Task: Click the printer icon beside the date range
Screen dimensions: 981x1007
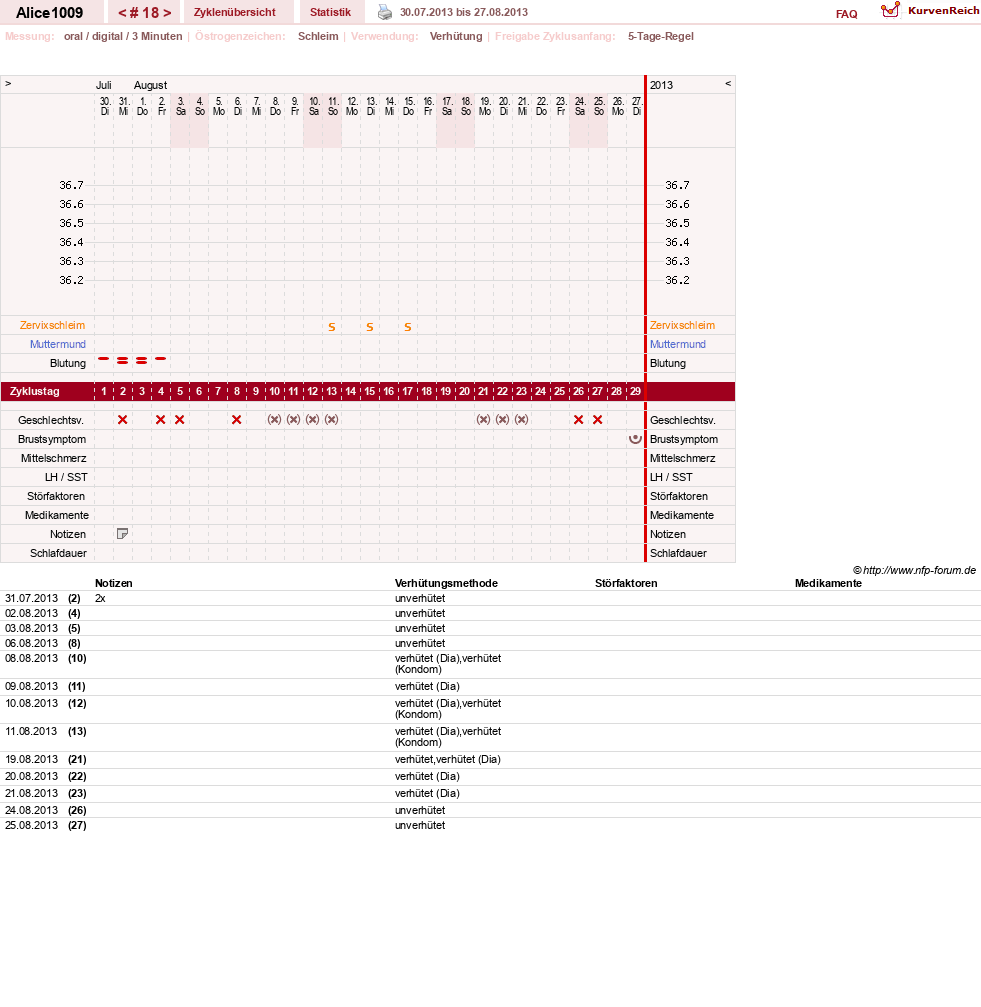Action: pyautogui.click(x=385, y=12)
